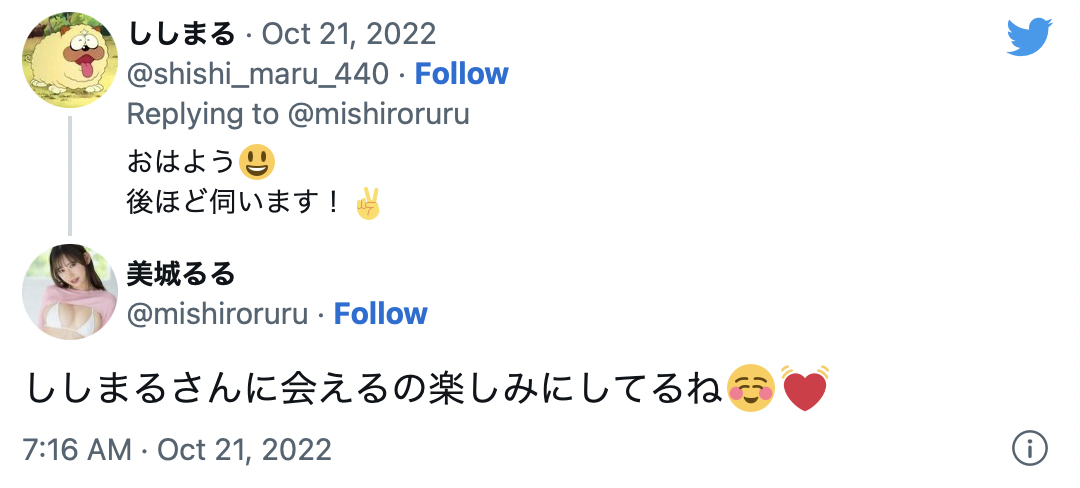Click the beating red heart emoji
The height and width of the screenshot is (488, 1080).
click(805, 388)
